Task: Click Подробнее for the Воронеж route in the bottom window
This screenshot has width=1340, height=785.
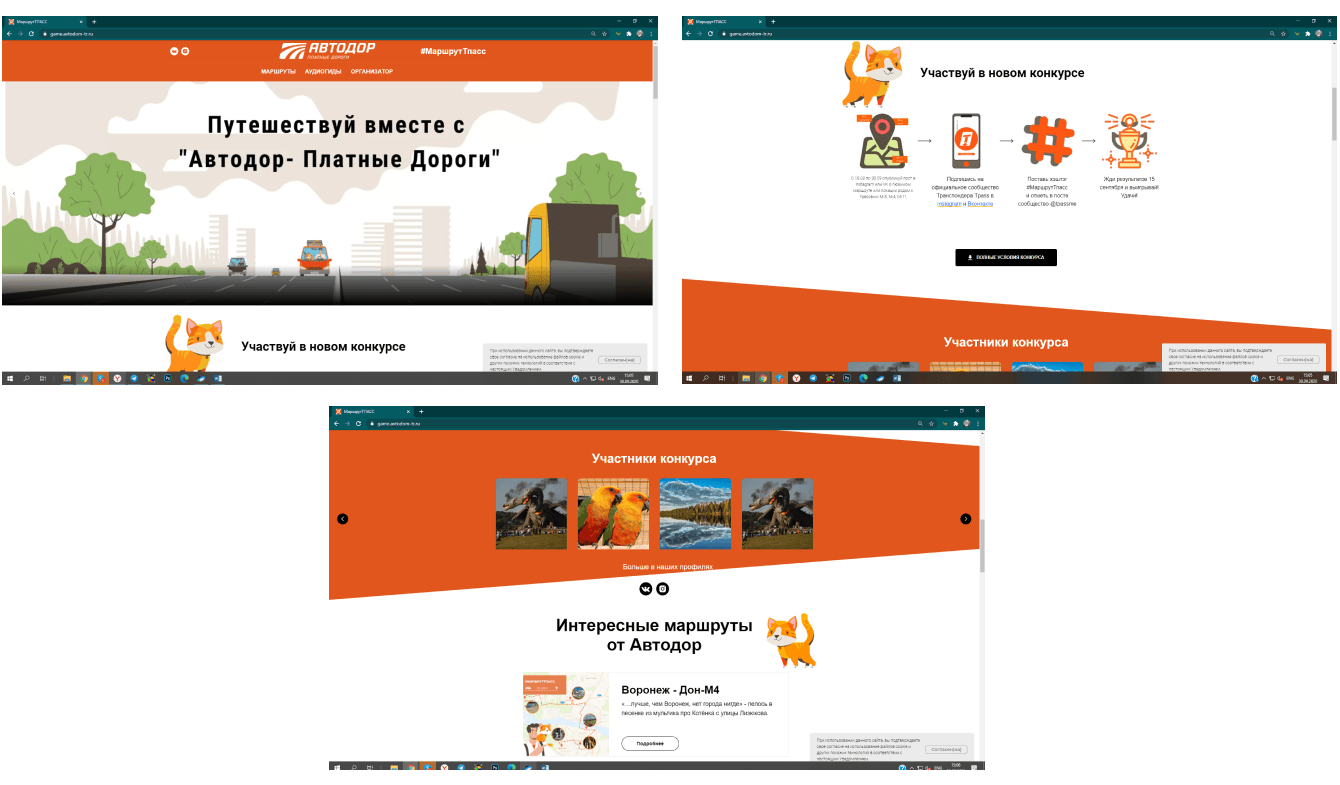Action: (650, 743)
